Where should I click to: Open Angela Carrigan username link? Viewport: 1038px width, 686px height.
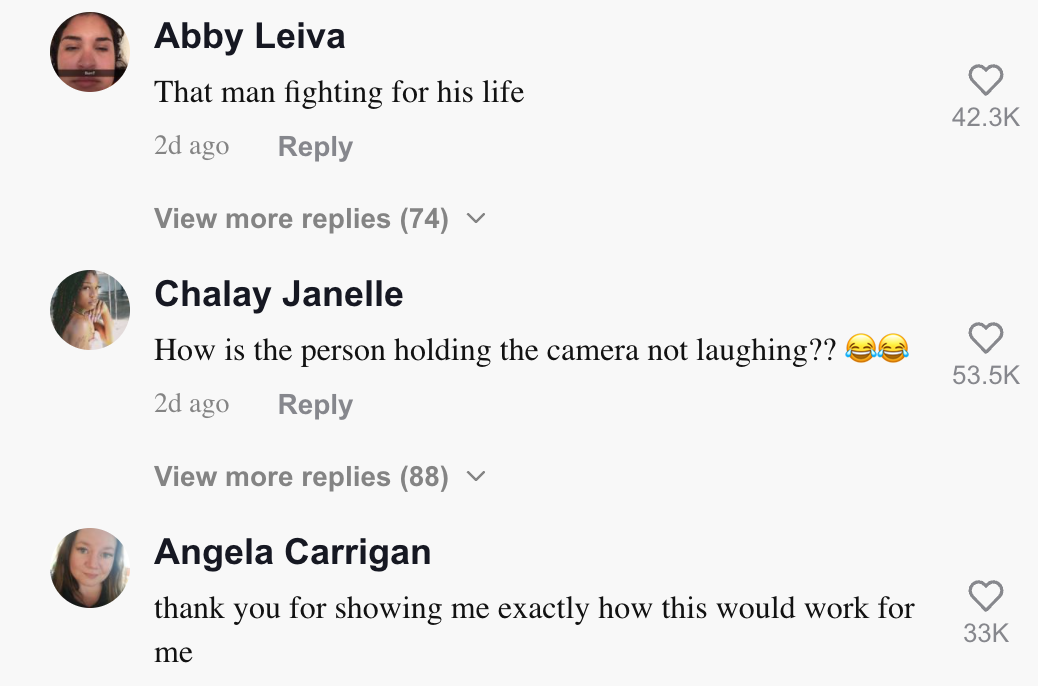[293, 552]
